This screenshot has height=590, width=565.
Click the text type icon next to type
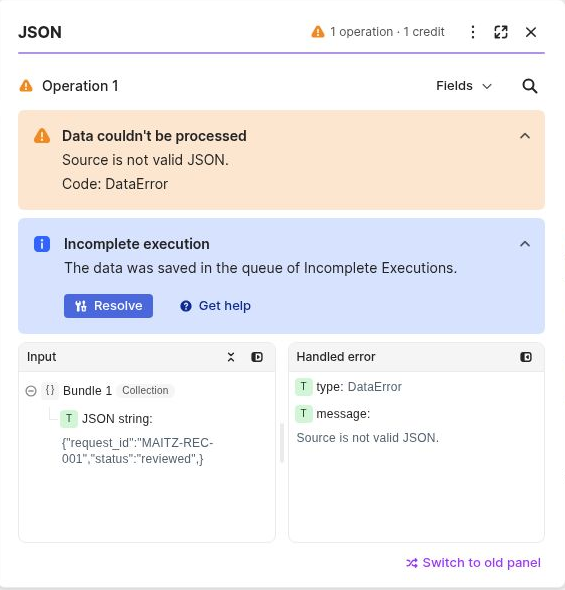click(304, 387)
